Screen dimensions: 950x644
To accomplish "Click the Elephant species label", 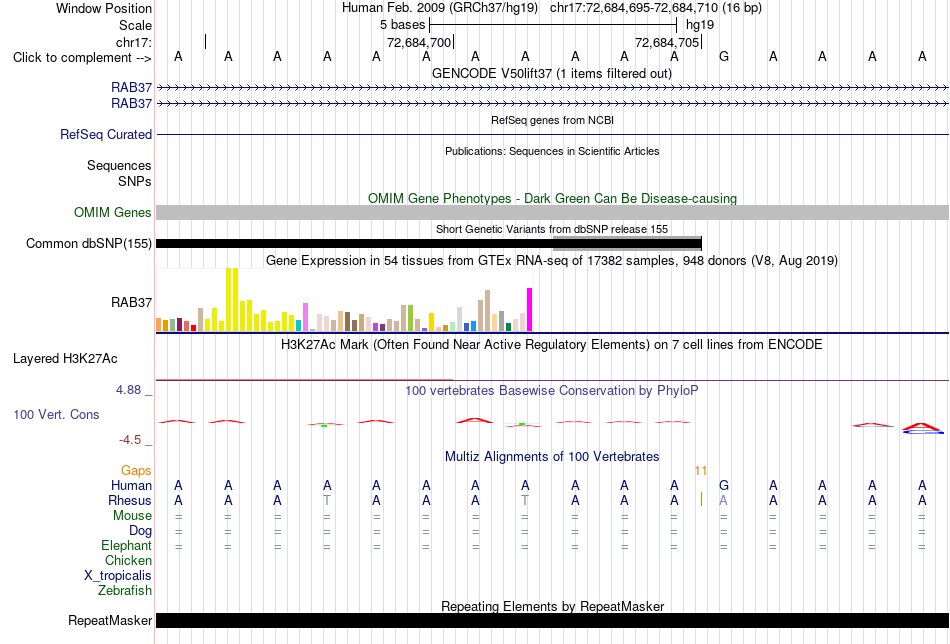I will coord(126,546).
